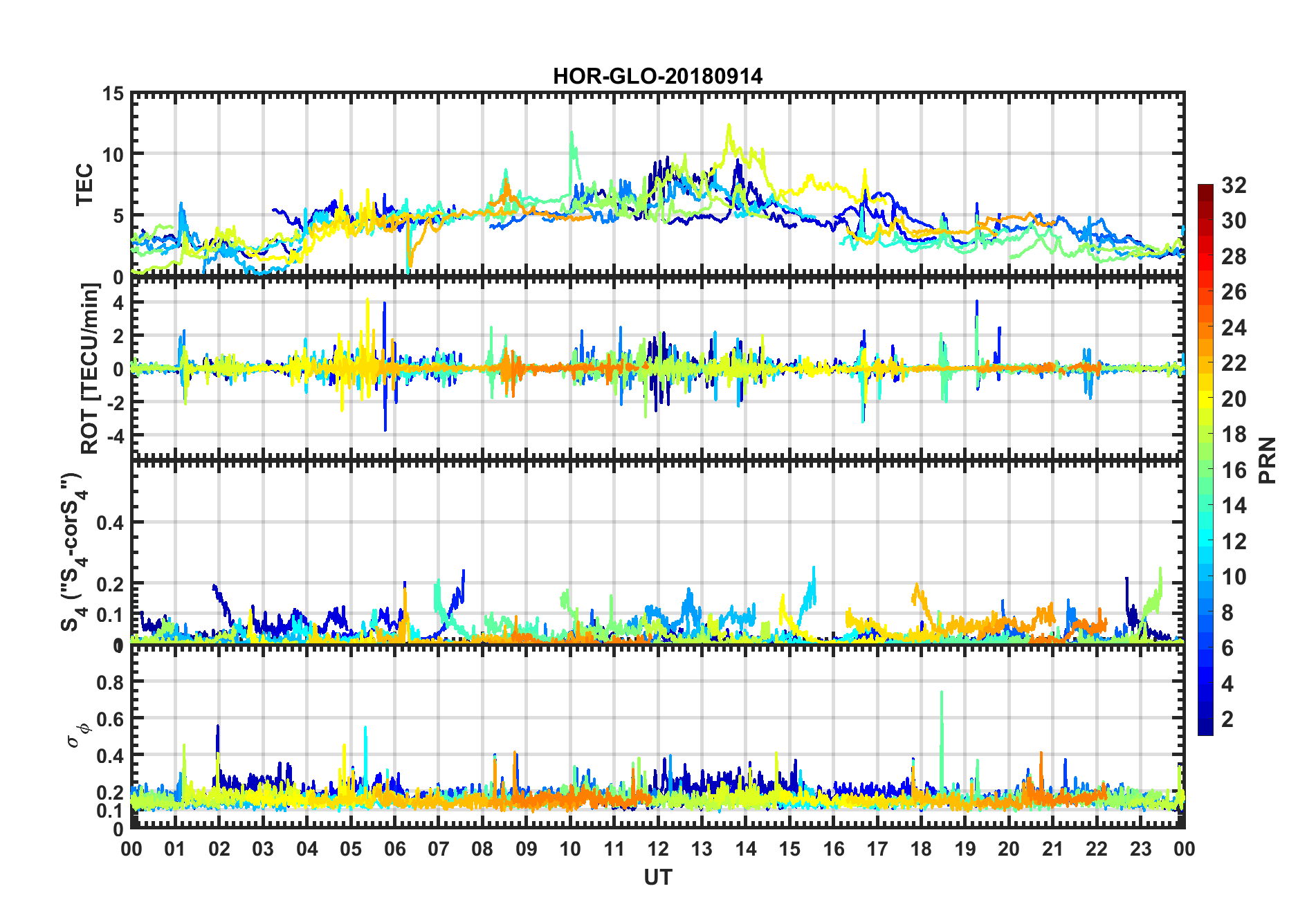
Task: Click the plot title HOR-GLO-20180914
Action: [657, 76]
